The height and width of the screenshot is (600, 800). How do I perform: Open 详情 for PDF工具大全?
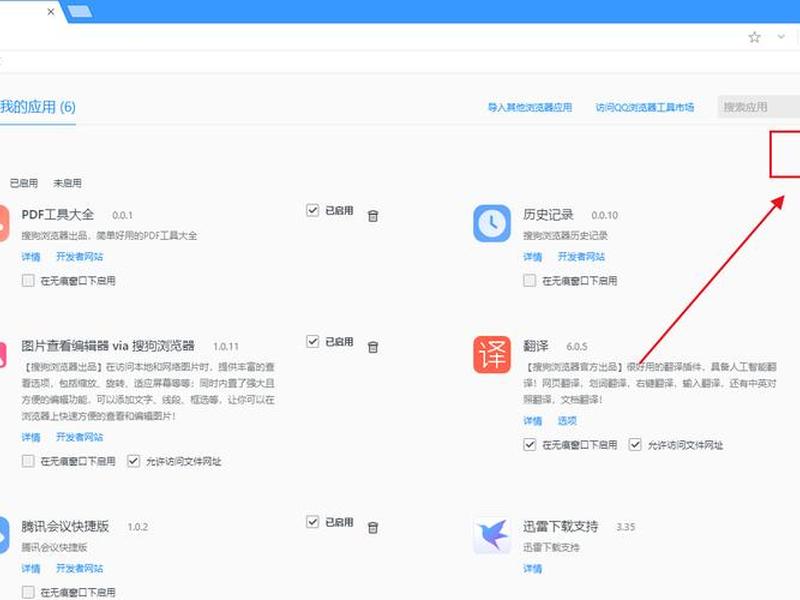click(x=31, y=257)
